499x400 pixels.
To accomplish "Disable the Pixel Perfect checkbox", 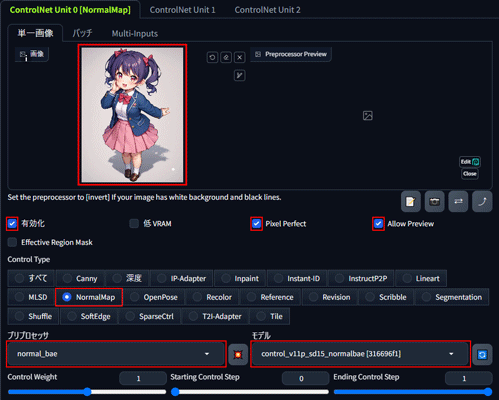I will tap(256, 223).
